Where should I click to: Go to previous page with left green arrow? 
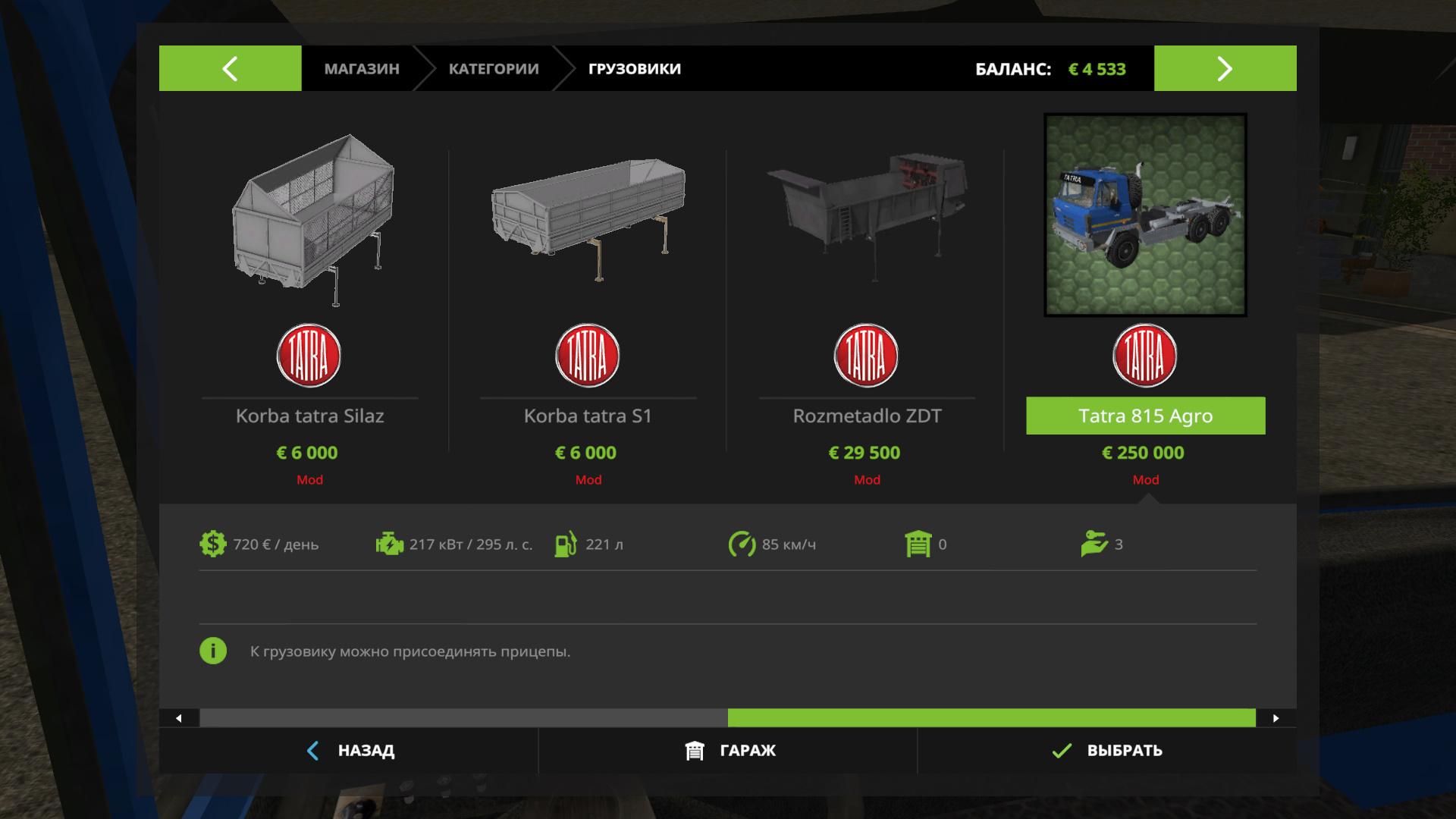point(230,68)
